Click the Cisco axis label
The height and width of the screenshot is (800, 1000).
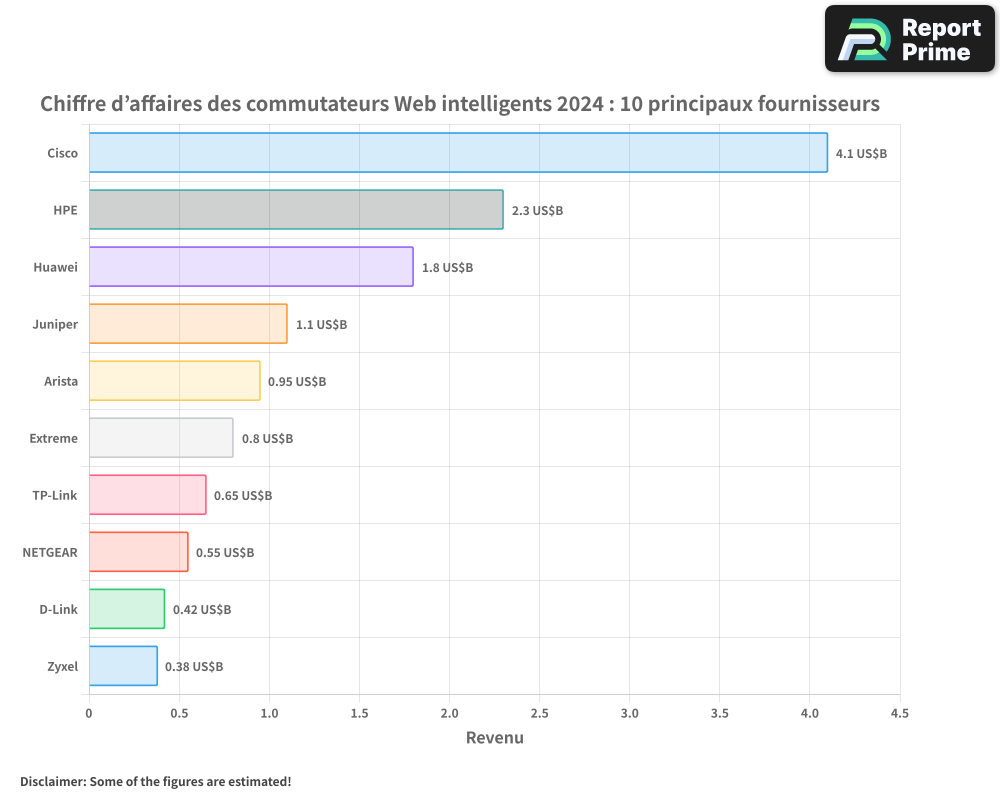click(63, 153)
